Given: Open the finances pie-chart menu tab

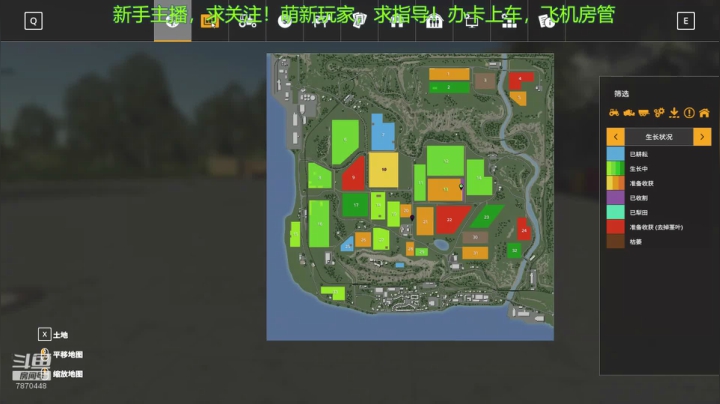Looking at the screenshot, I should pos(285,21).
